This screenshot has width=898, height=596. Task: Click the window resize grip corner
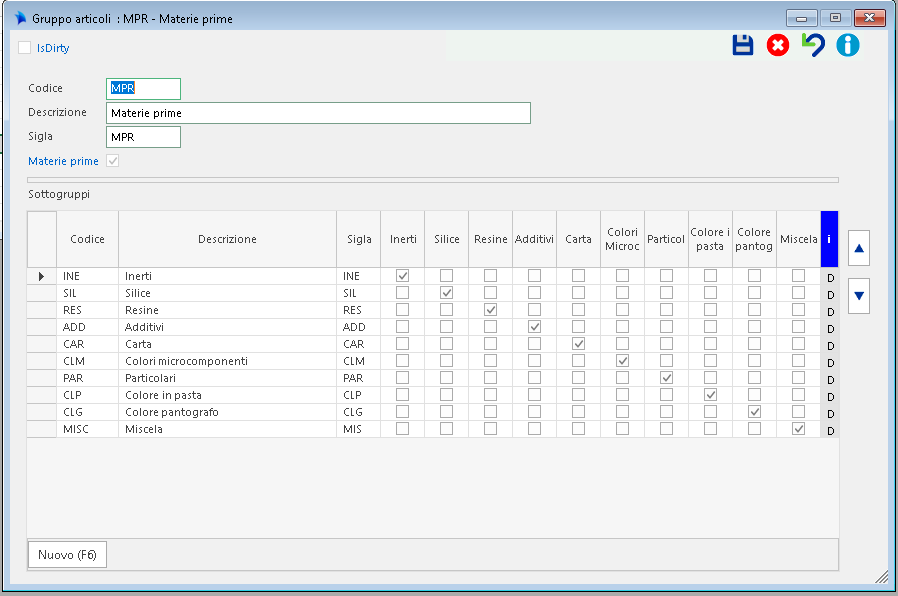(x=882, y=577)
